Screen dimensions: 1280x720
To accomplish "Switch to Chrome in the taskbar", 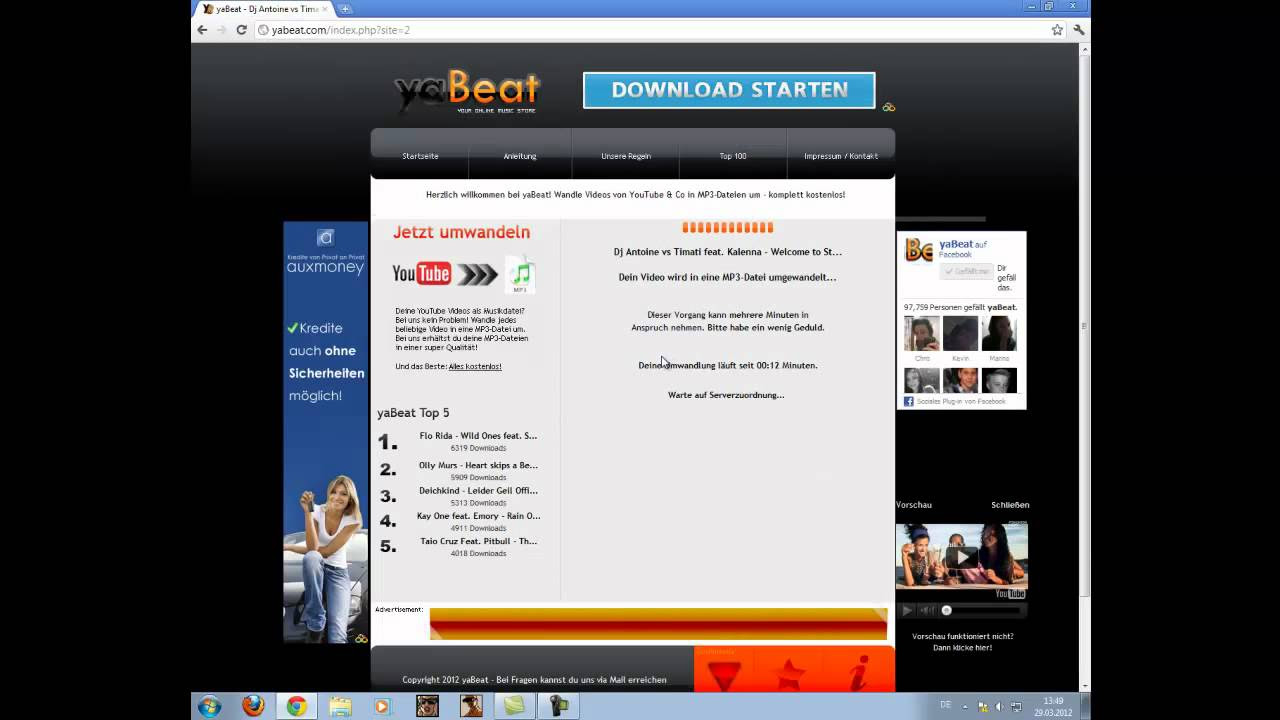I will coord(297,706).
